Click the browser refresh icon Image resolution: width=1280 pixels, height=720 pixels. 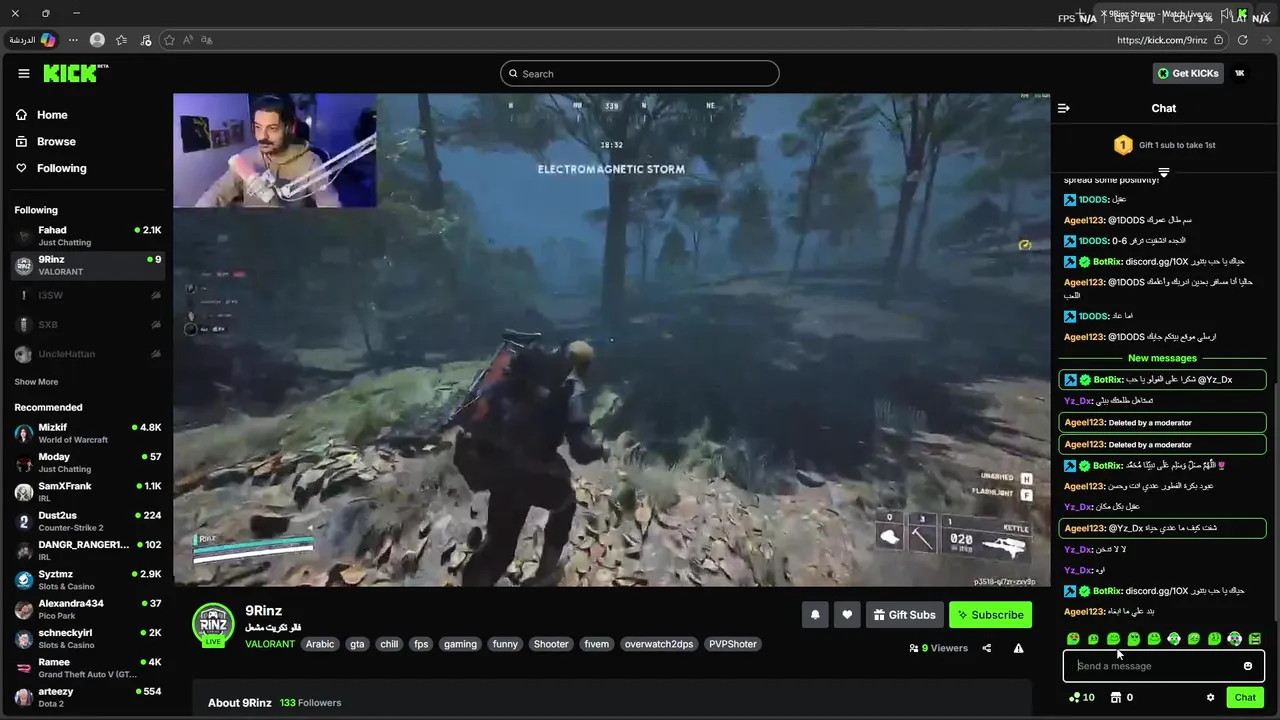tap(1243, 40)
